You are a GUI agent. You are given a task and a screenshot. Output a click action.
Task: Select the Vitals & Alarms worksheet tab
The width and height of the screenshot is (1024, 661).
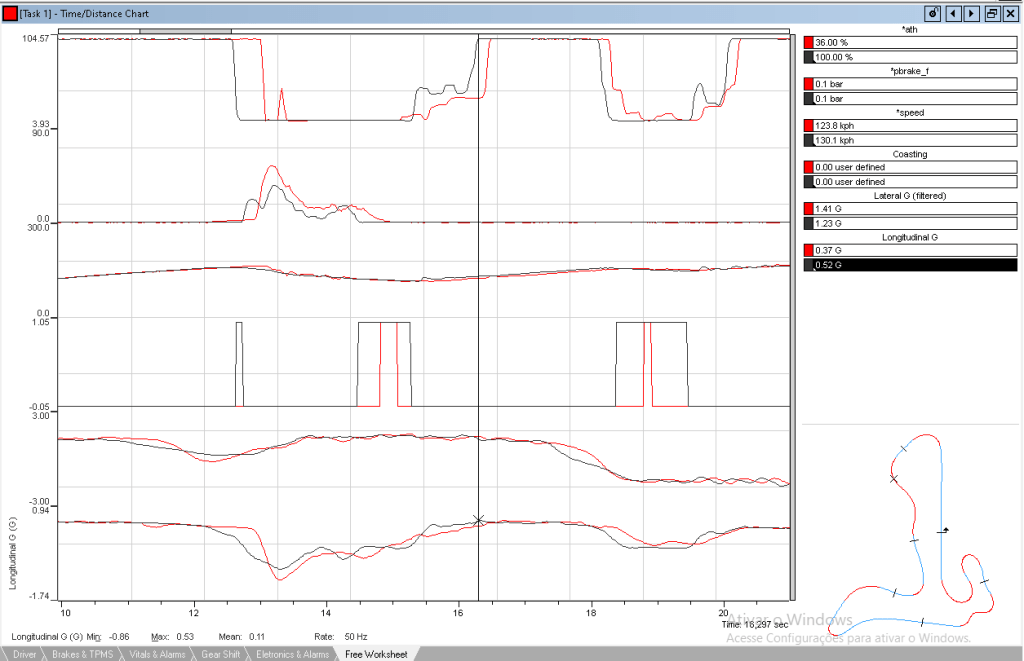point(158,654)
